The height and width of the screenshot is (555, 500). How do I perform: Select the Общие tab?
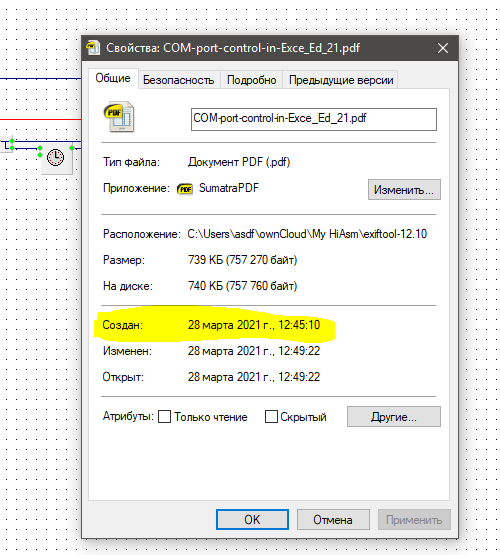[x=113, y=78]
